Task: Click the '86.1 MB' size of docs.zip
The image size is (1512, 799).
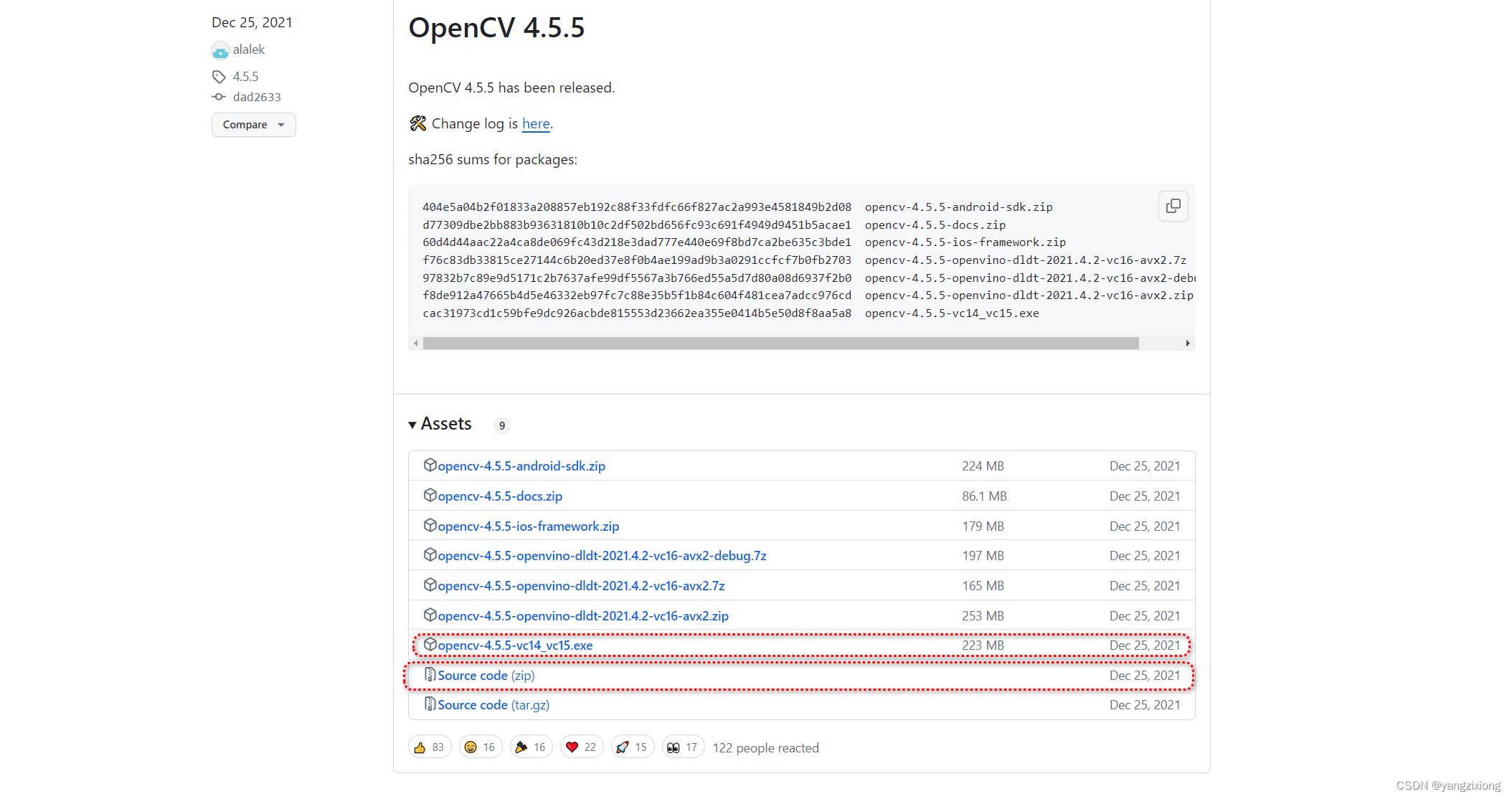Action: coord(984,496)
